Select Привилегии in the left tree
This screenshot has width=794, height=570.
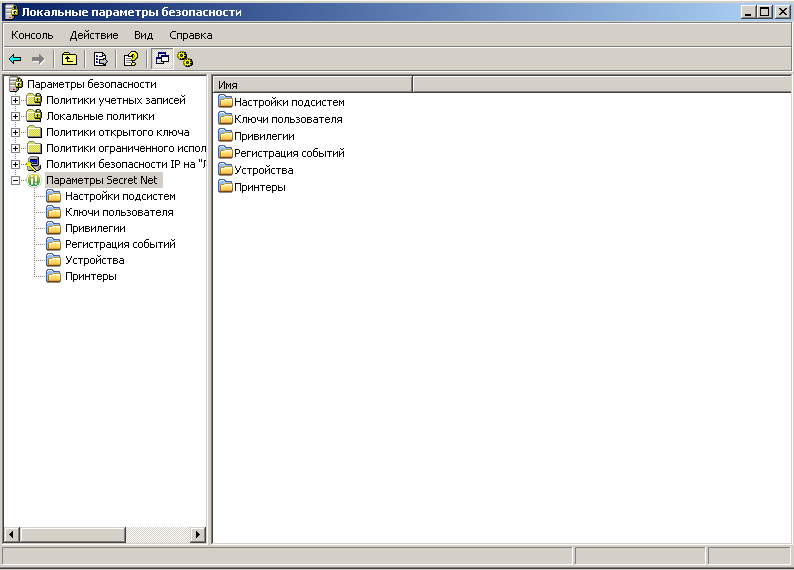(x=95, y=228)
